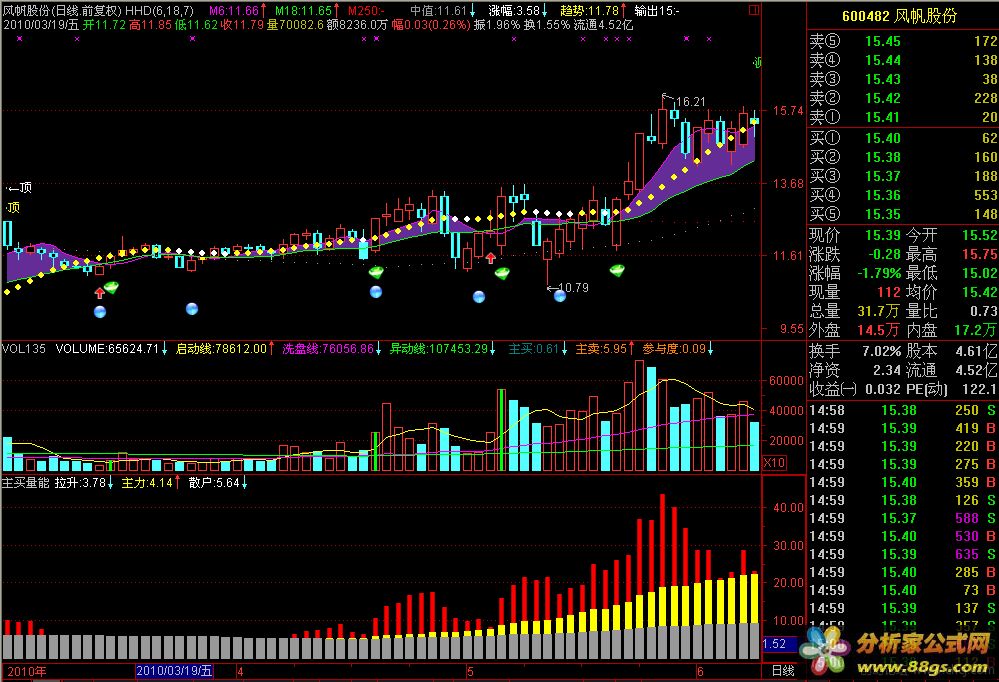Image resolution: width=999 pixels, height=682 pixels.
Task: Click the 总量 31.7万 value
Action: pos(854,311)
